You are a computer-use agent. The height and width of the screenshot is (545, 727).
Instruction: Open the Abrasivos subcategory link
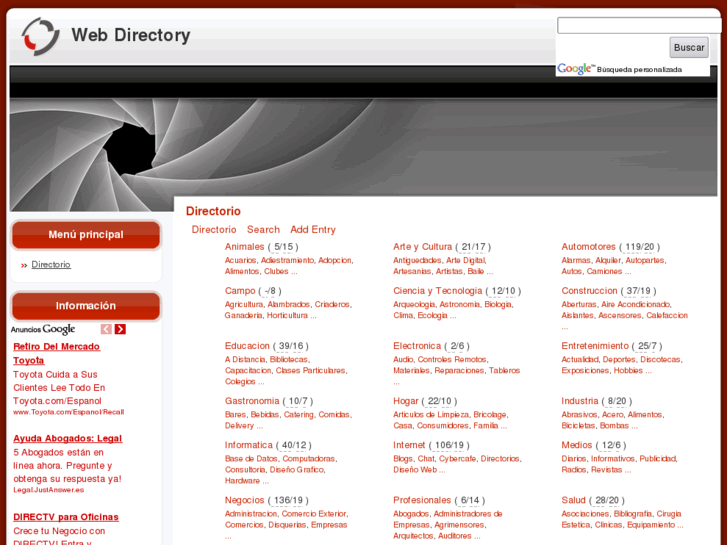click(579, 415)
